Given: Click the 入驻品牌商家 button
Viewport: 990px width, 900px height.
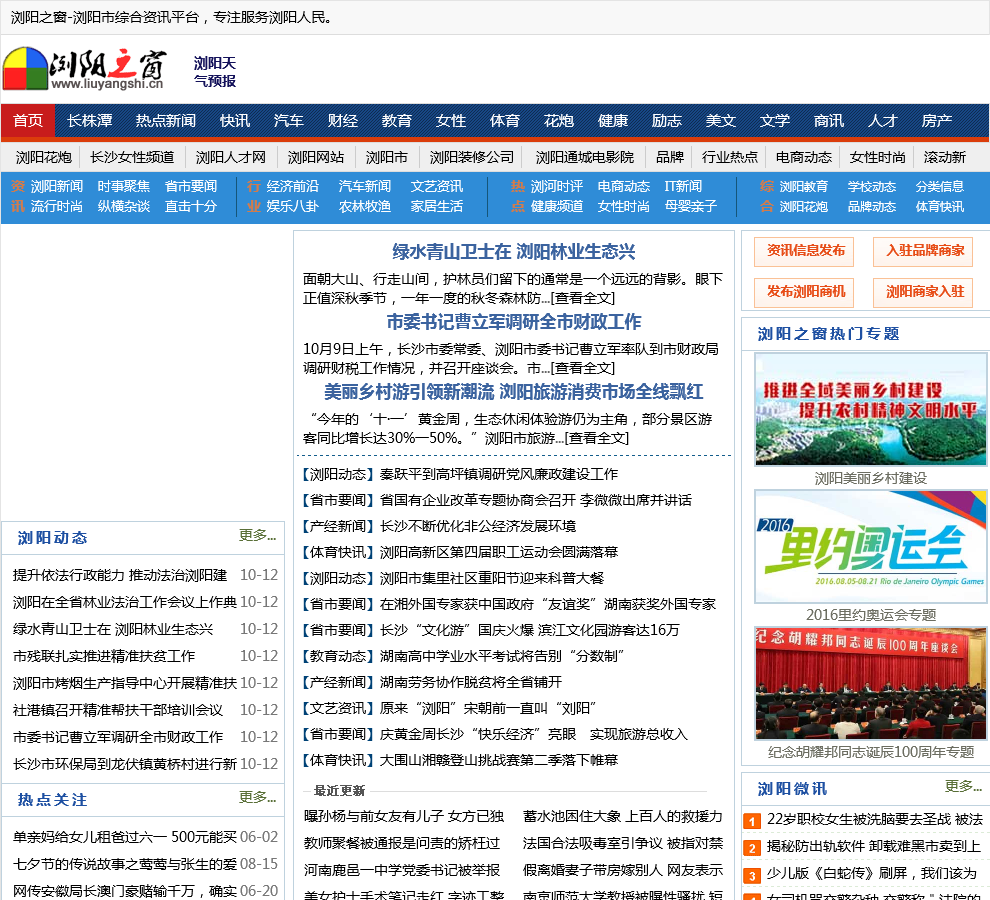Looking at the screenshot, I should coord(923,251).
